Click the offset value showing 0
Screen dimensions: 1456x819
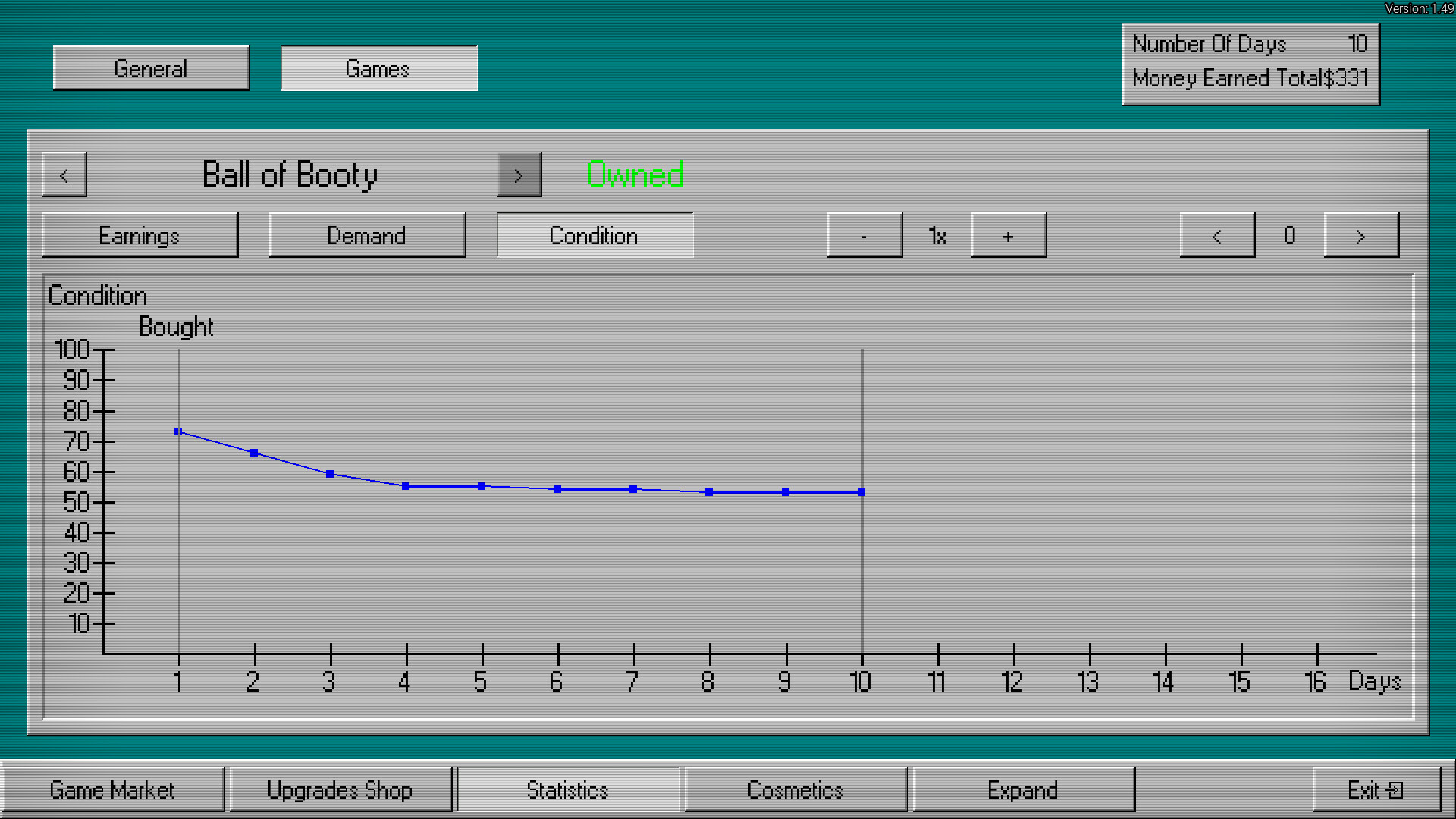(1287, 236)
